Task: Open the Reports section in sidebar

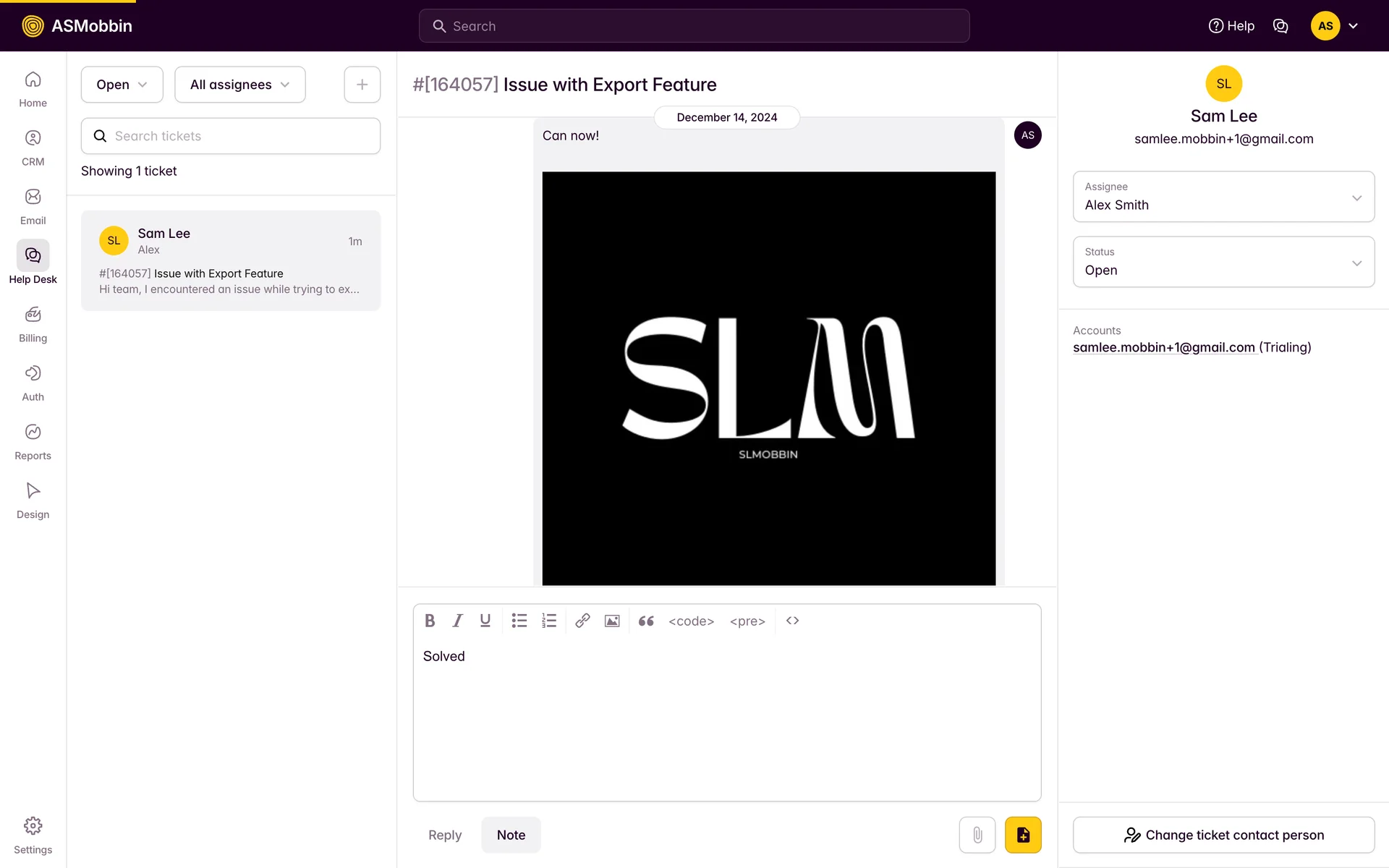Action: [x=33, y=441]
